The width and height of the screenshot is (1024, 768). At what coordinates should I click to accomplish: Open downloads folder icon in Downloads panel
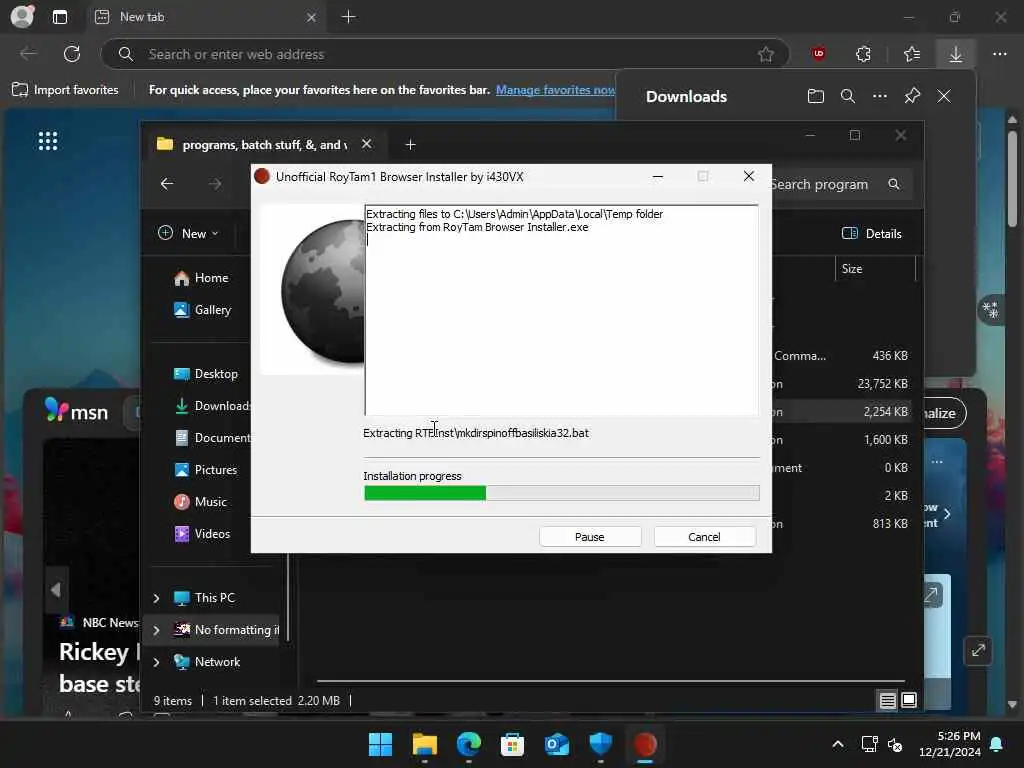coord(816,97)
